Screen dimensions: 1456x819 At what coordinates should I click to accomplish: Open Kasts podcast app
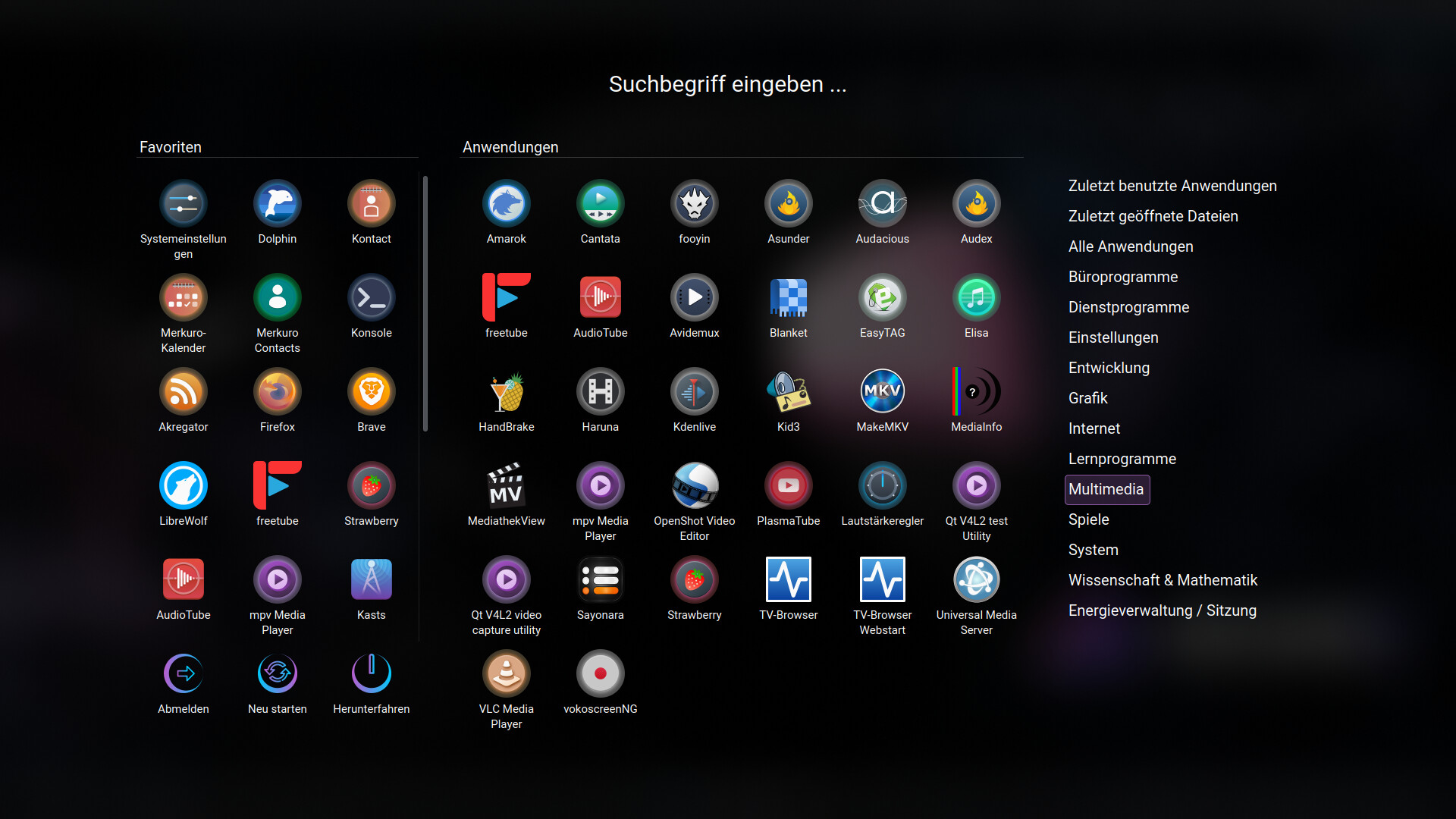coord(372,589)
